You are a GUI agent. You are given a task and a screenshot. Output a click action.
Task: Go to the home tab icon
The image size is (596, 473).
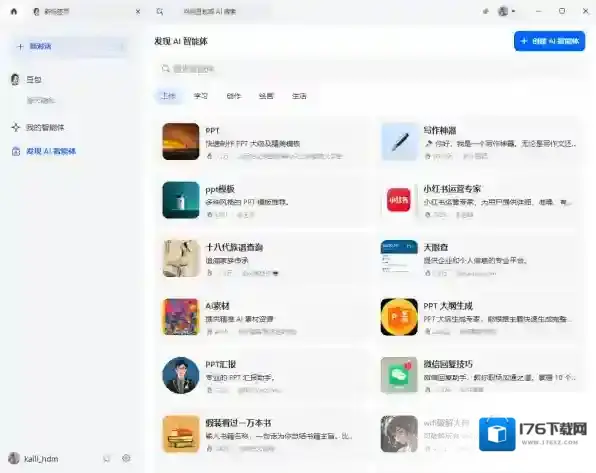pyautogui.click(x=14, y=11)
